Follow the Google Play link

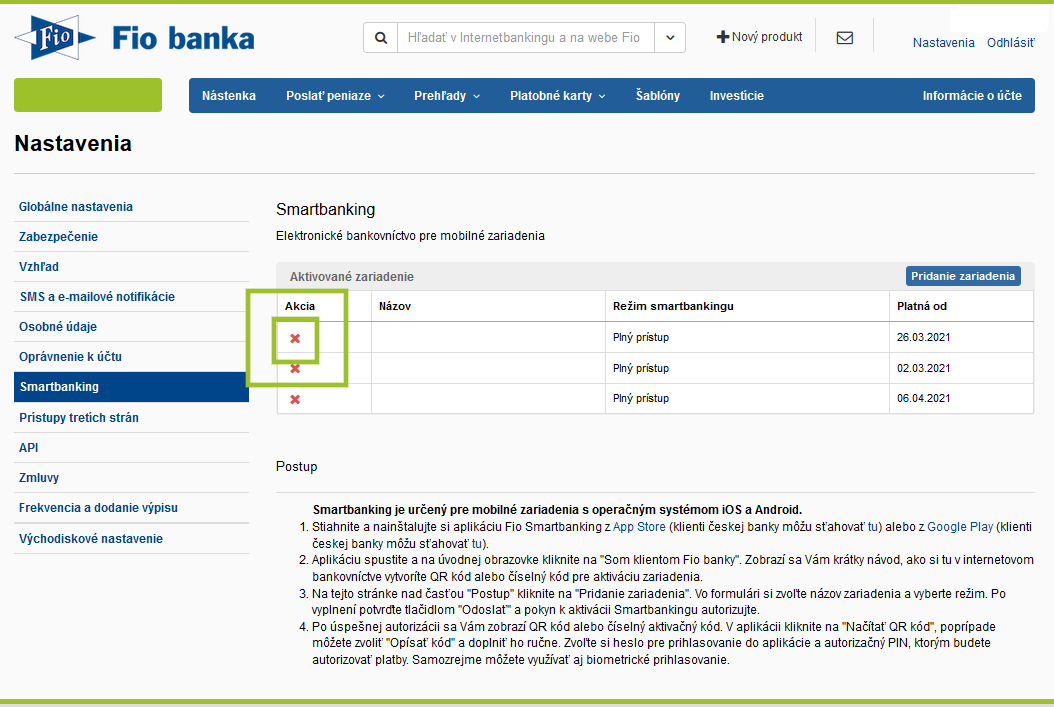coord(960,527)
